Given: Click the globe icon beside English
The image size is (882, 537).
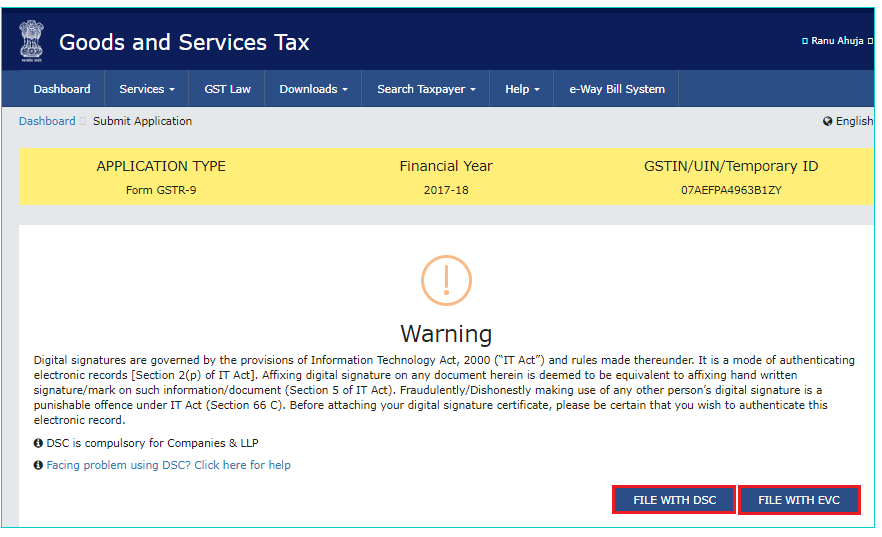Looking at the screenshot, I should (x=827, y=121).
